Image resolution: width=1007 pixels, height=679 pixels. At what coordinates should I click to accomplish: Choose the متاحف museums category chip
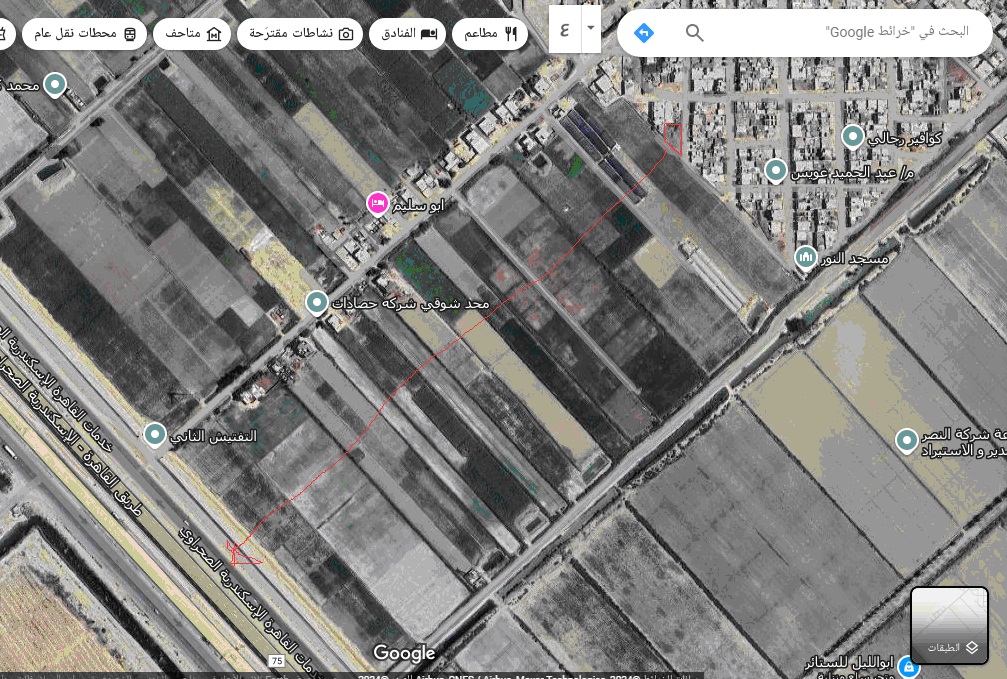click(x=191, y=34)
